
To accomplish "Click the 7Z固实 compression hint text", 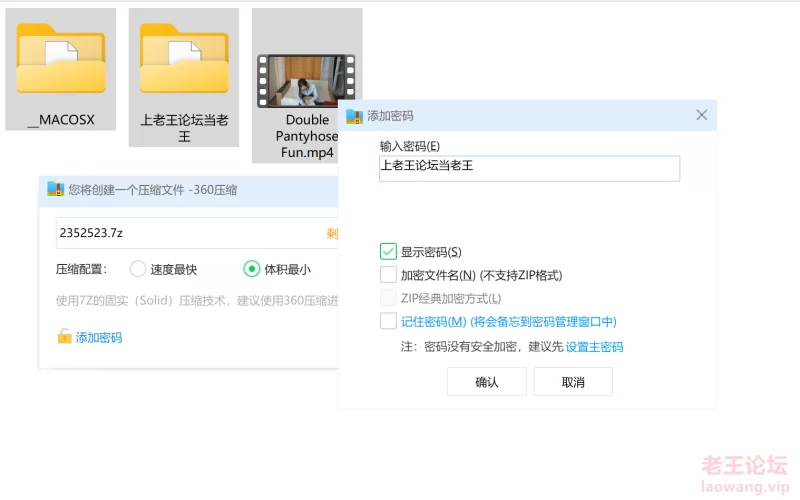I will [x=197, y=300].
